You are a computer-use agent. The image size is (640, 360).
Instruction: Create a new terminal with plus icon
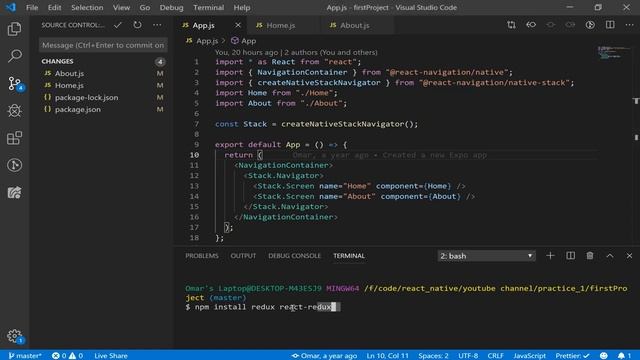550,256
